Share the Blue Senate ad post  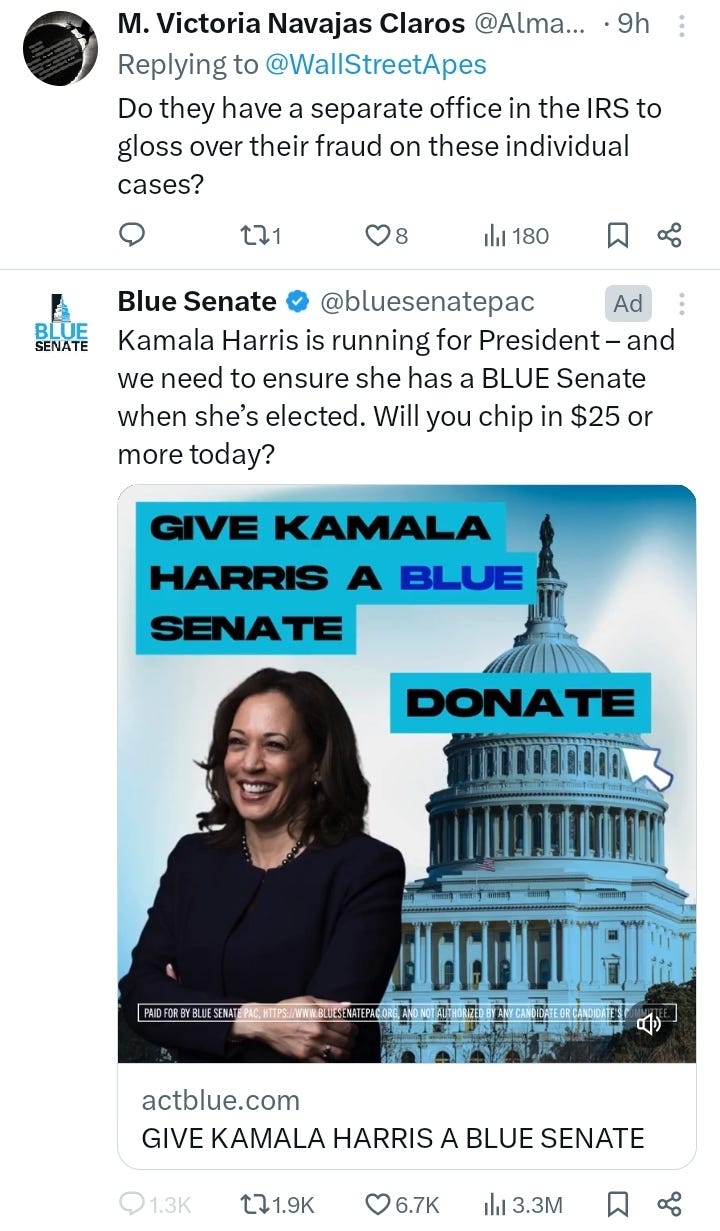(x=669, y=1204)
